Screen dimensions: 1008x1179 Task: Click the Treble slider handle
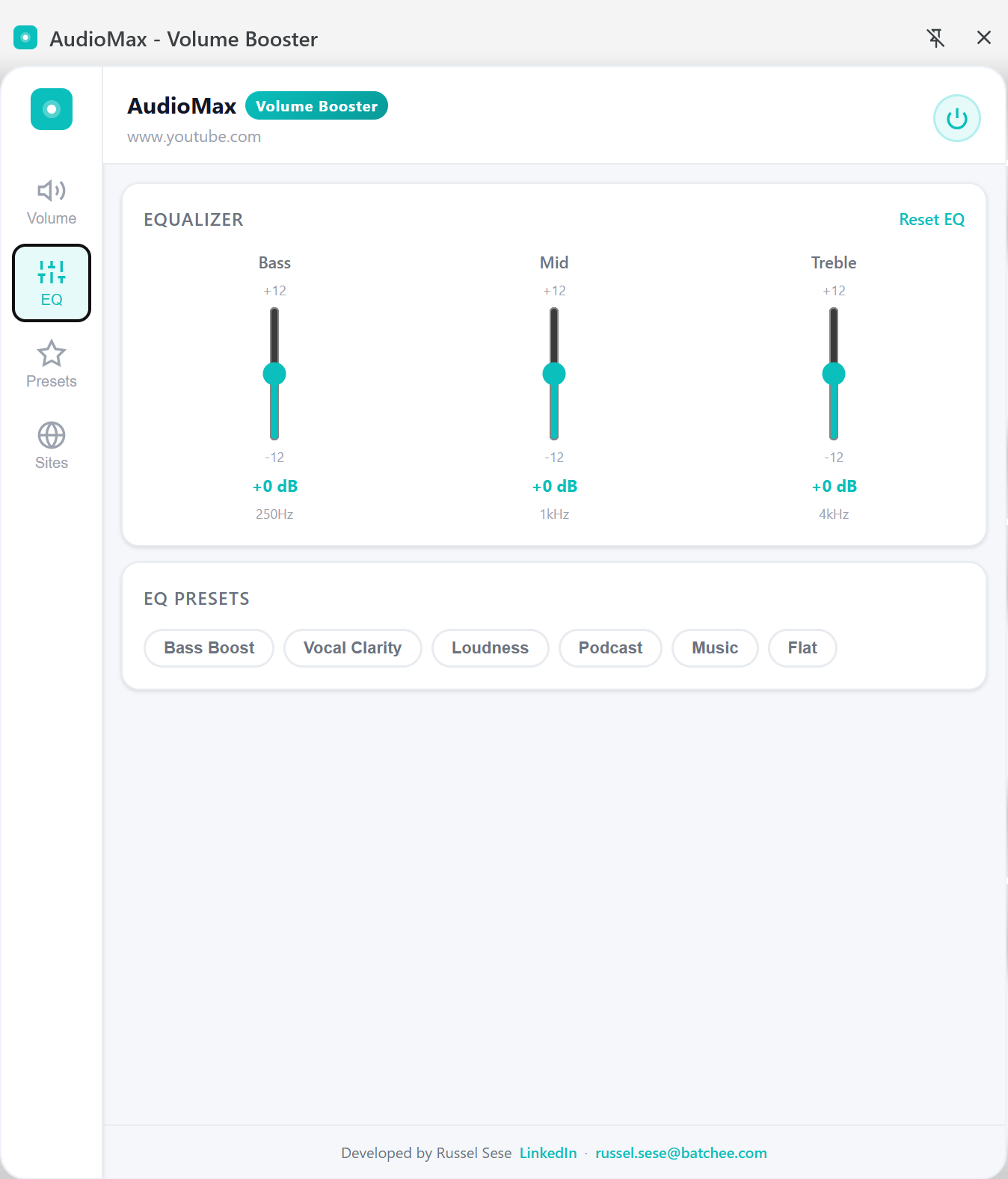pyautogui.click(x=834, y=374)
